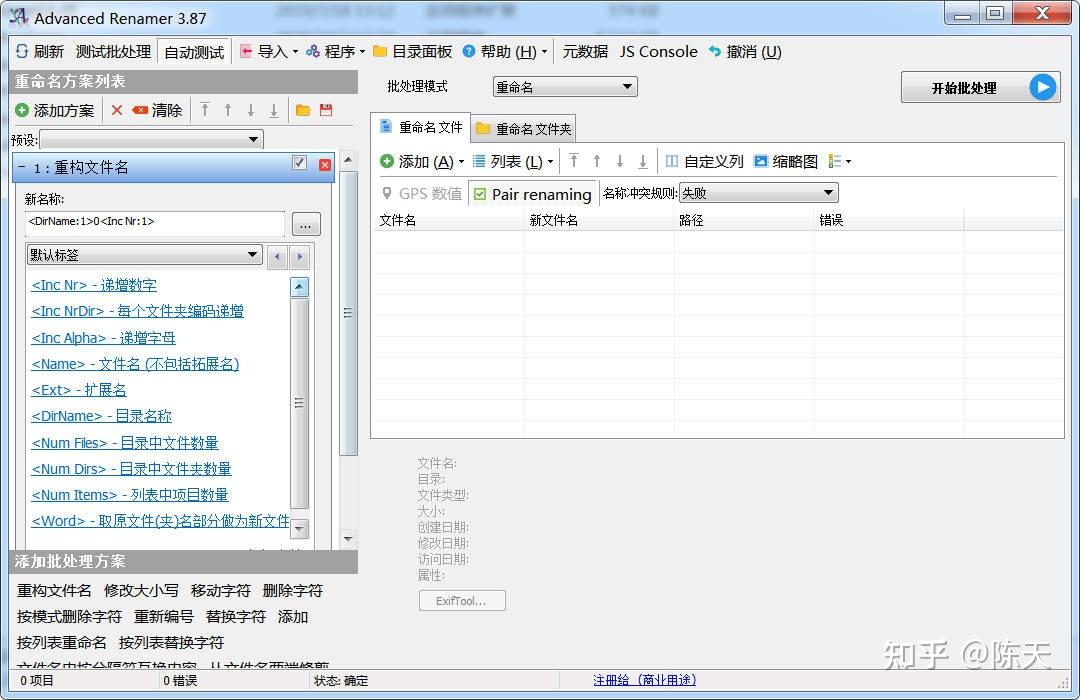Toggle Thumbnails (缩略图) view icon
Screen dimensions: 1080x700
point(760,161)
